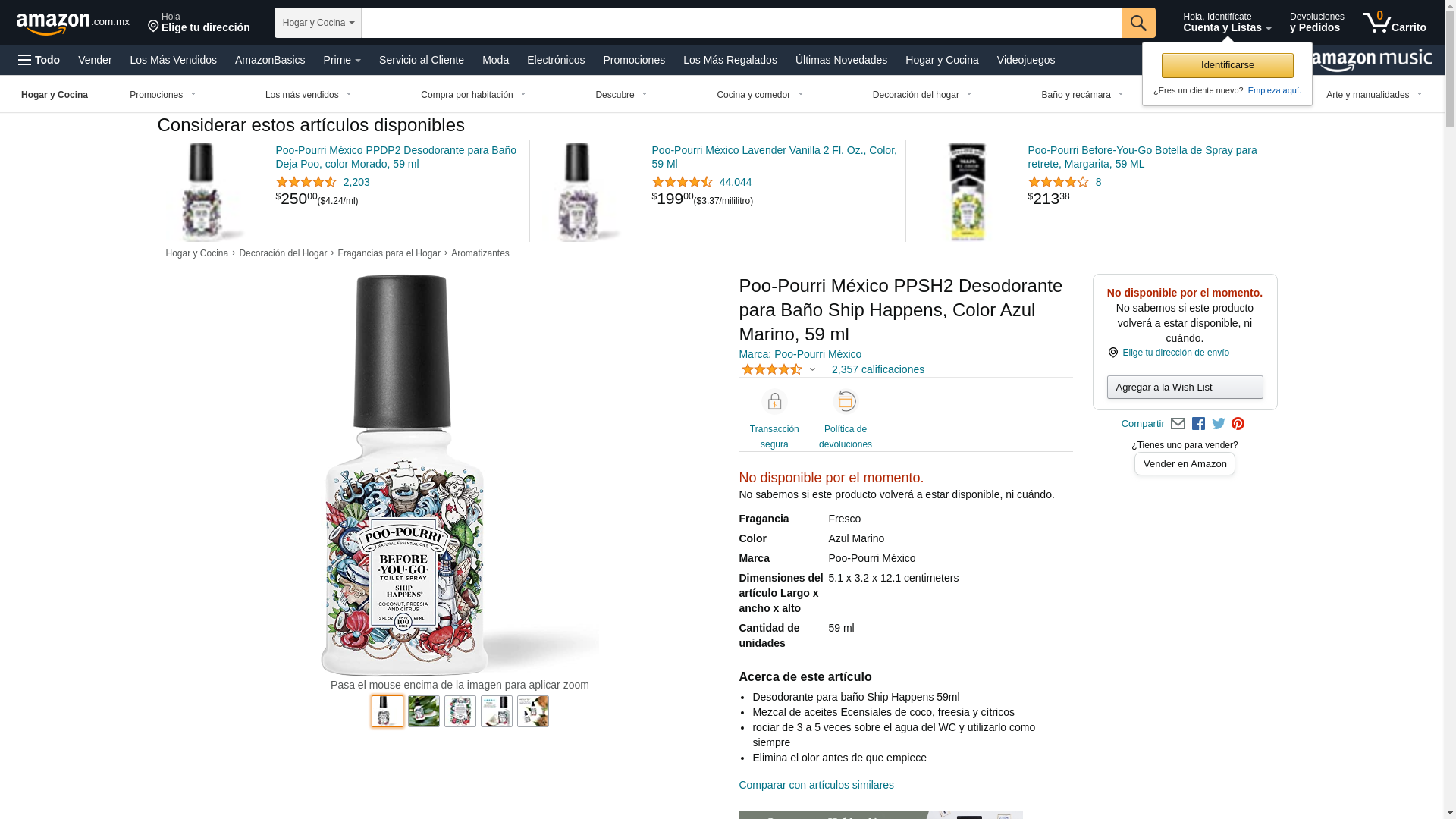This screenshot has width=1456, height=819.
Task: Open the Cuenta y Listas menu
Action: pyautogui.click(x=1226, y=23)
